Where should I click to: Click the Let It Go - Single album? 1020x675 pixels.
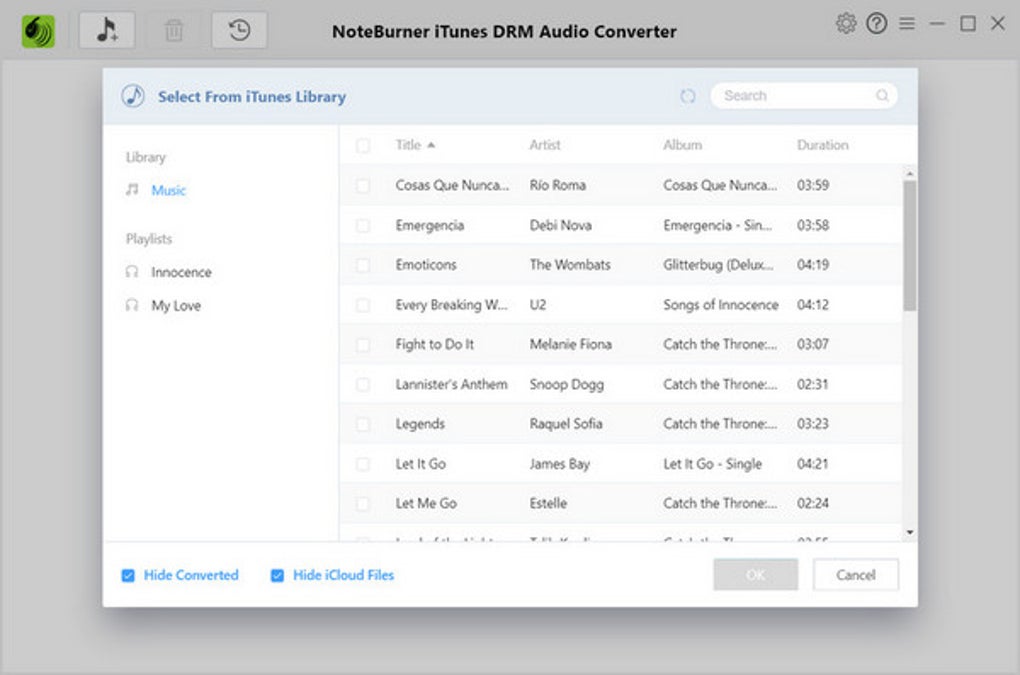(x=712, y=464)
